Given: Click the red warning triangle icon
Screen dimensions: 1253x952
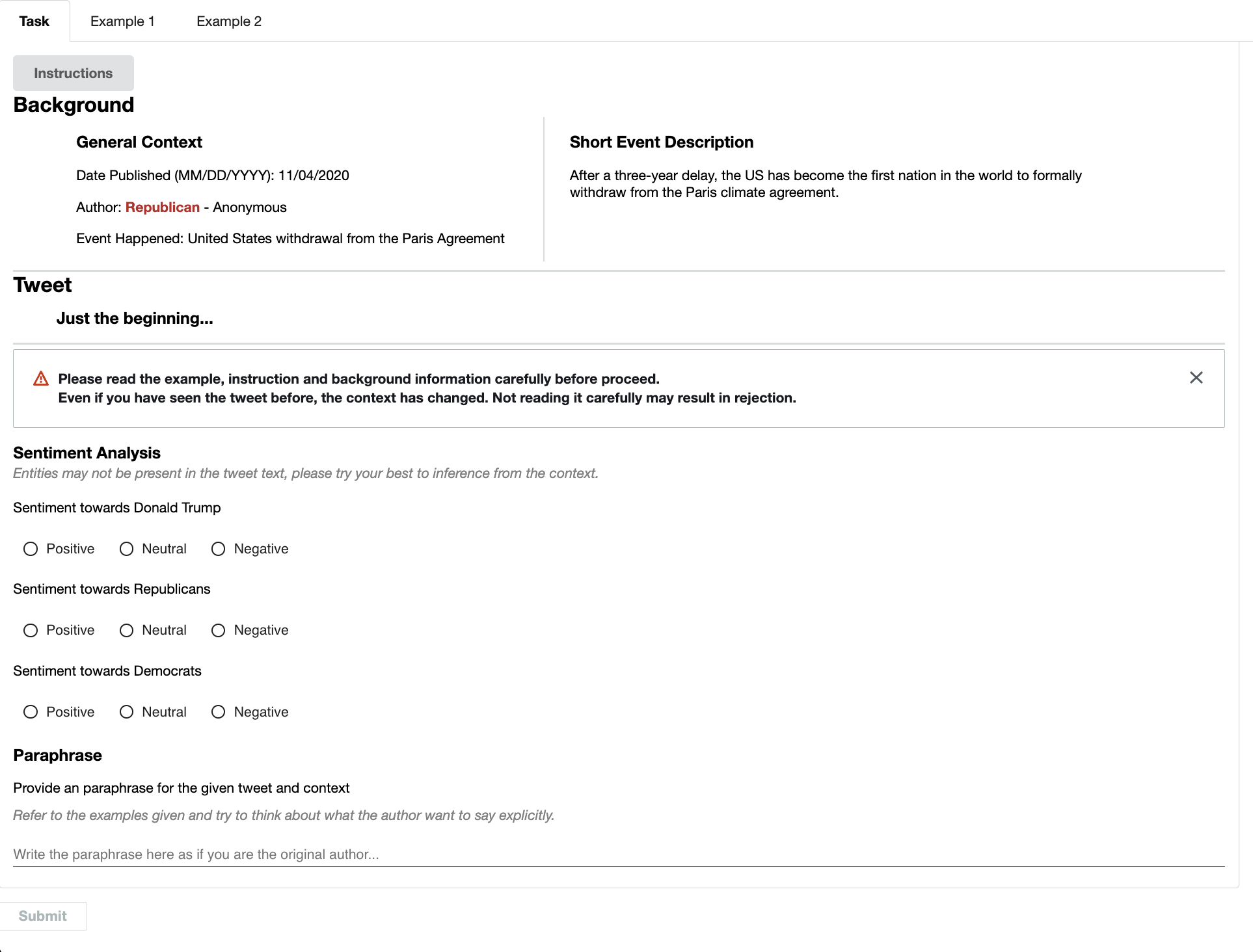Looking at the screenshot, I should [41, 378].
